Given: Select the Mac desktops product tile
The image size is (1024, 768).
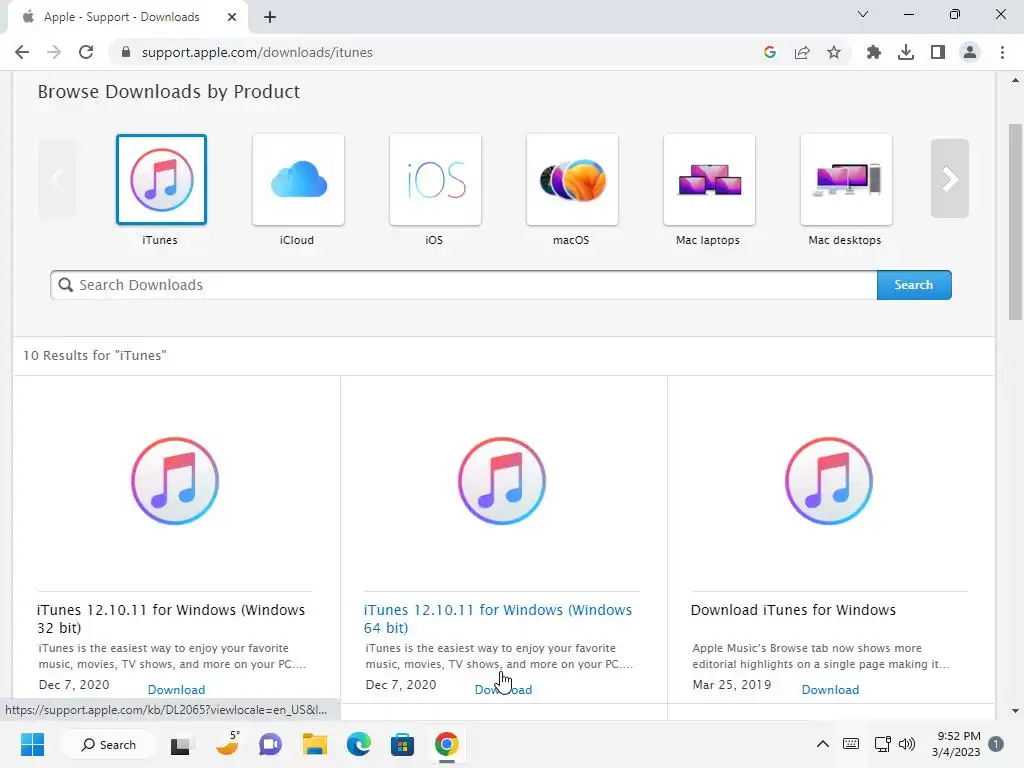Looking at the screenshot, I should 846,180.
